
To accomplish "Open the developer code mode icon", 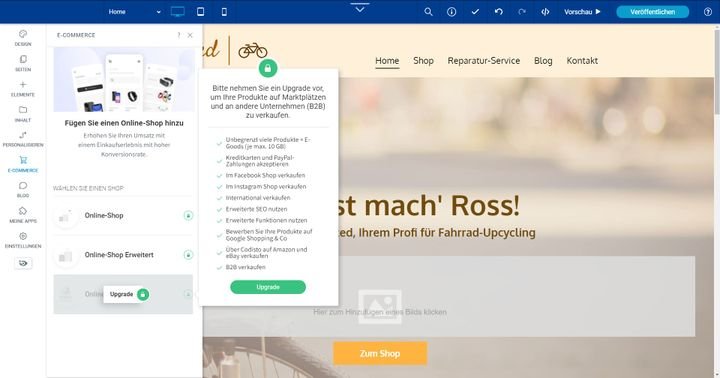I will pos(545,12).
